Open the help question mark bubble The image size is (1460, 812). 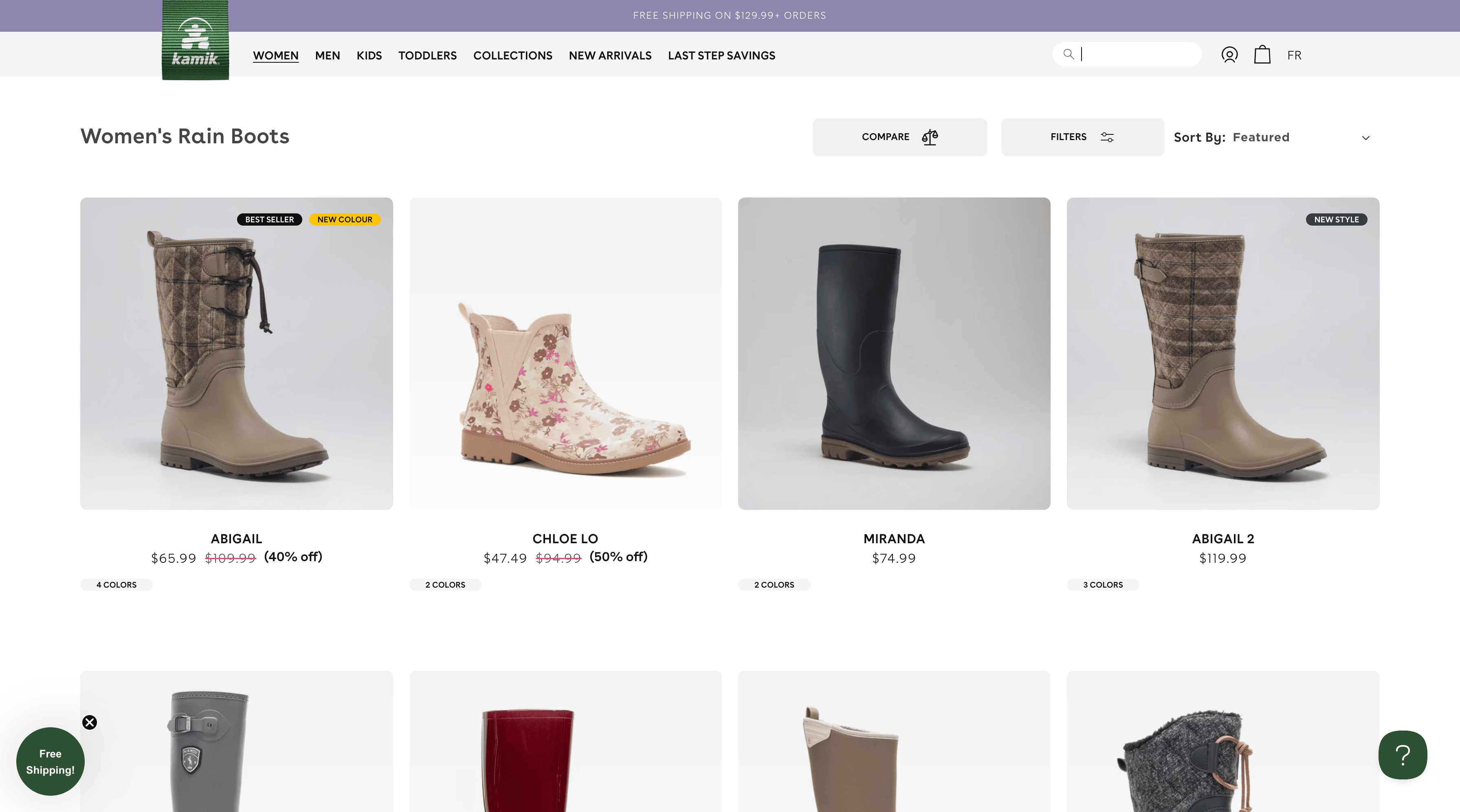coord(1402,755)
